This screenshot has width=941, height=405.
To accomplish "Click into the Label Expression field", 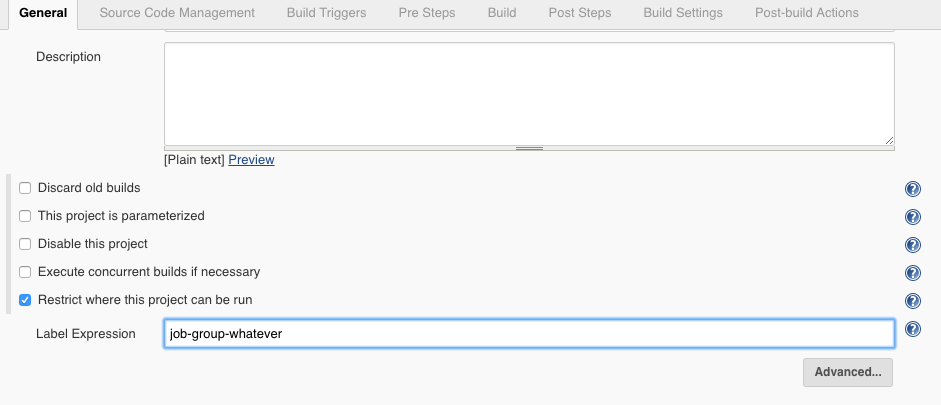I will (528, 333).
